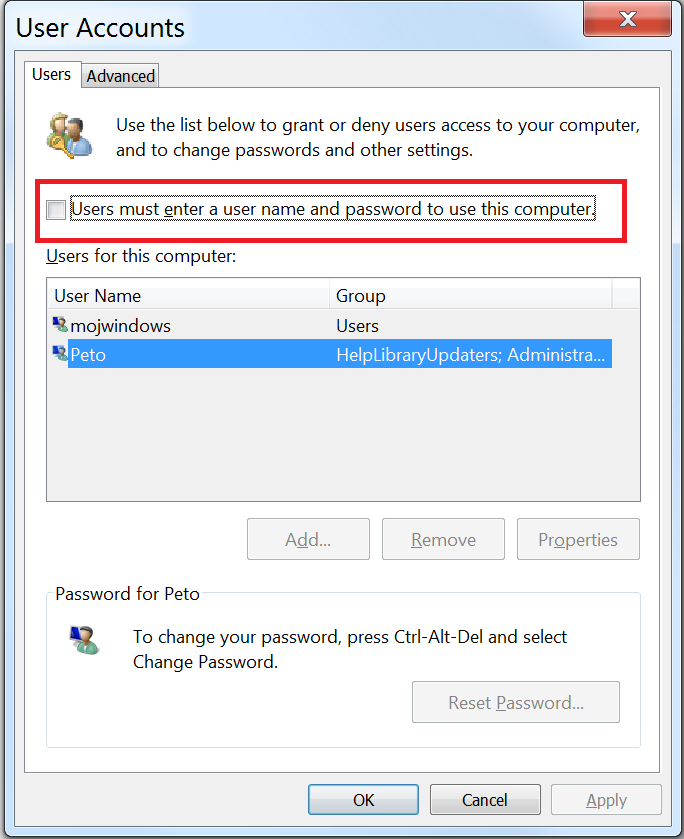This screenshot has width=684, height=839.
Task: Click the Reset Password... button
Action: pyautogui.click(x=516, y=702)
